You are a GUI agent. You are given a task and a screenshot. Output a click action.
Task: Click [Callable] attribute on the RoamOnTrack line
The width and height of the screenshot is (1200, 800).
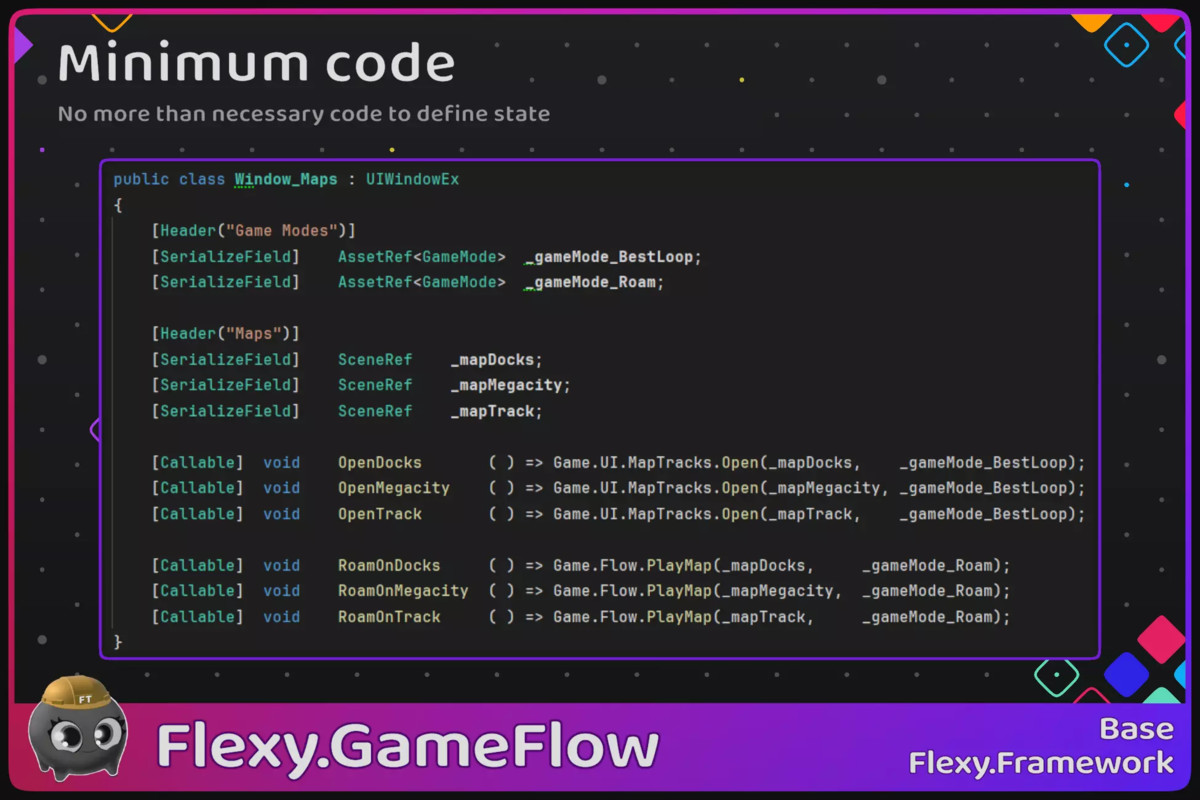[198, 617]
